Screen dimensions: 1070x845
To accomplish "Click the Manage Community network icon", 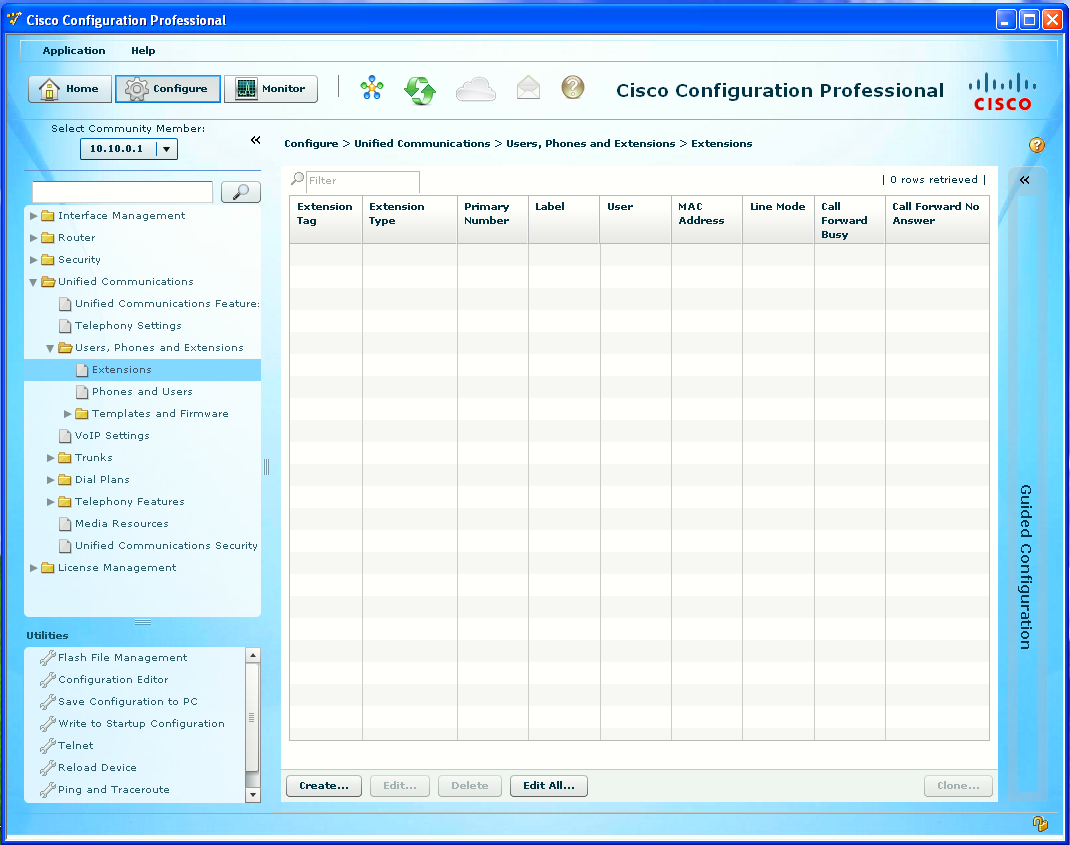I will tap(372, 88).
